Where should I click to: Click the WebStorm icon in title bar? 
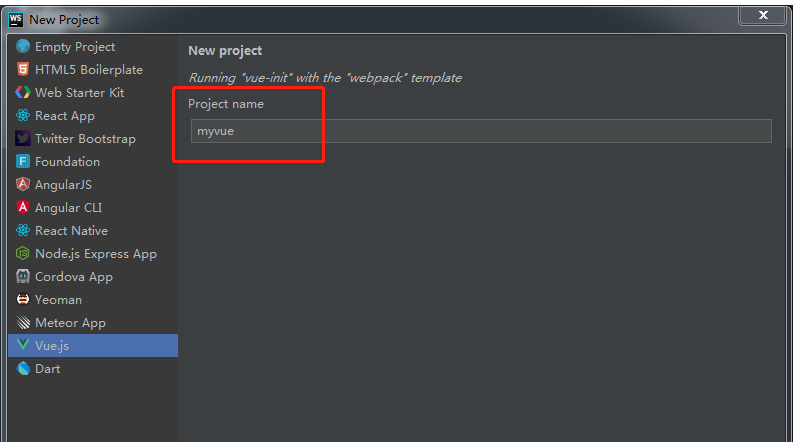(x=16, y=19)
